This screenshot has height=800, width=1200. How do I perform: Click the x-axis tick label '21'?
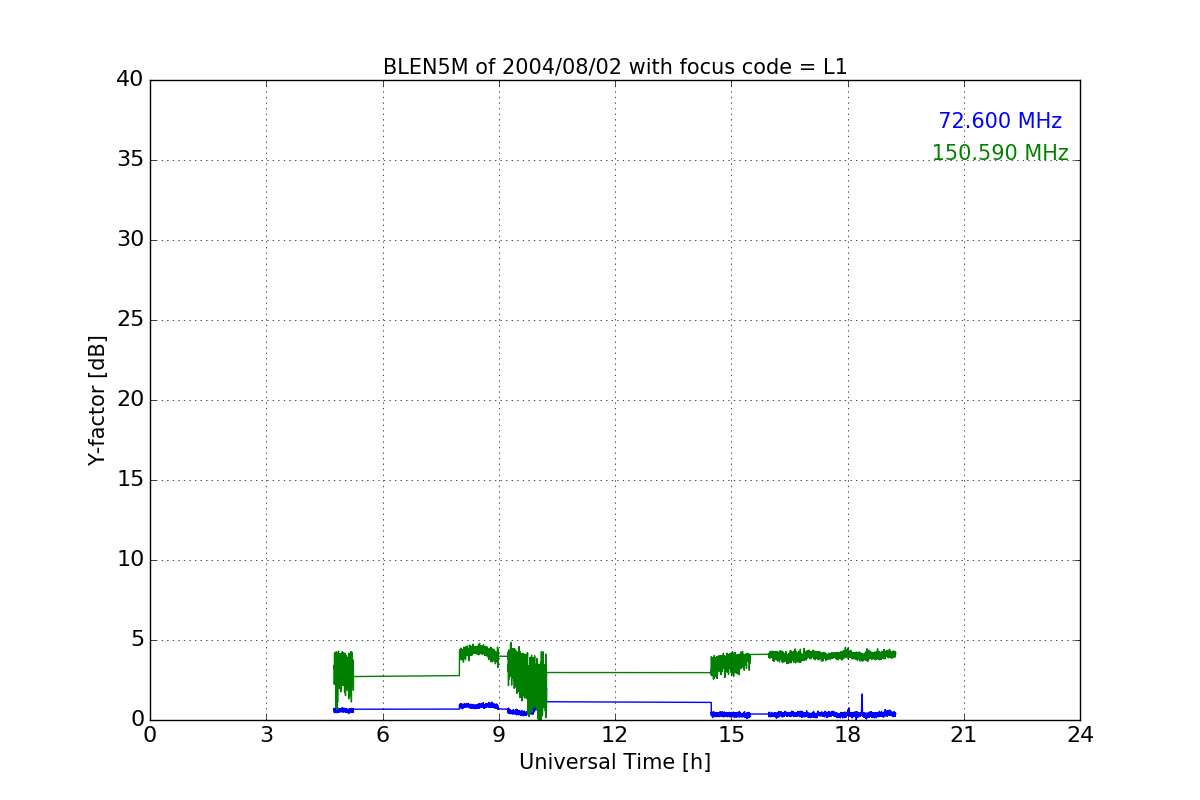964,735
